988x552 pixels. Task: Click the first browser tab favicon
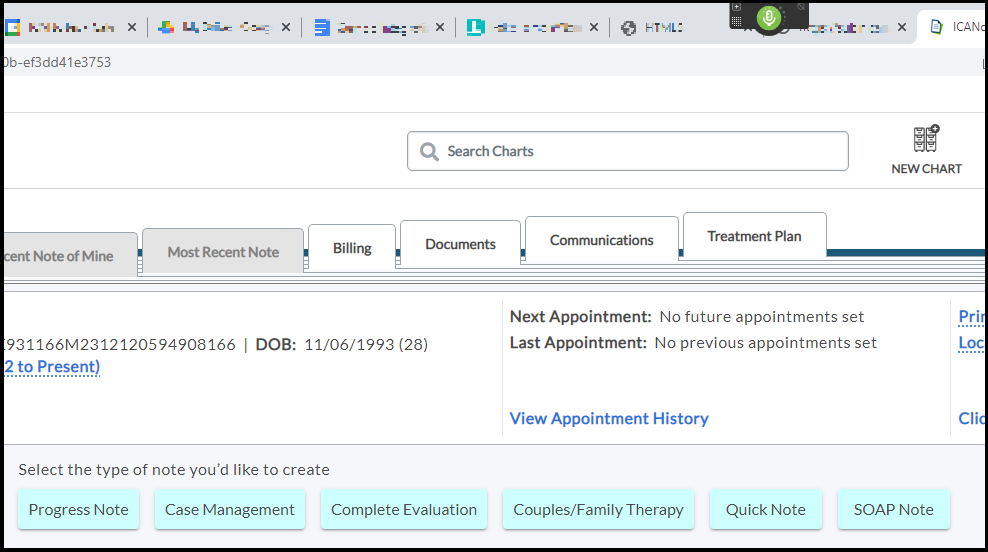[x=13, y=27]
